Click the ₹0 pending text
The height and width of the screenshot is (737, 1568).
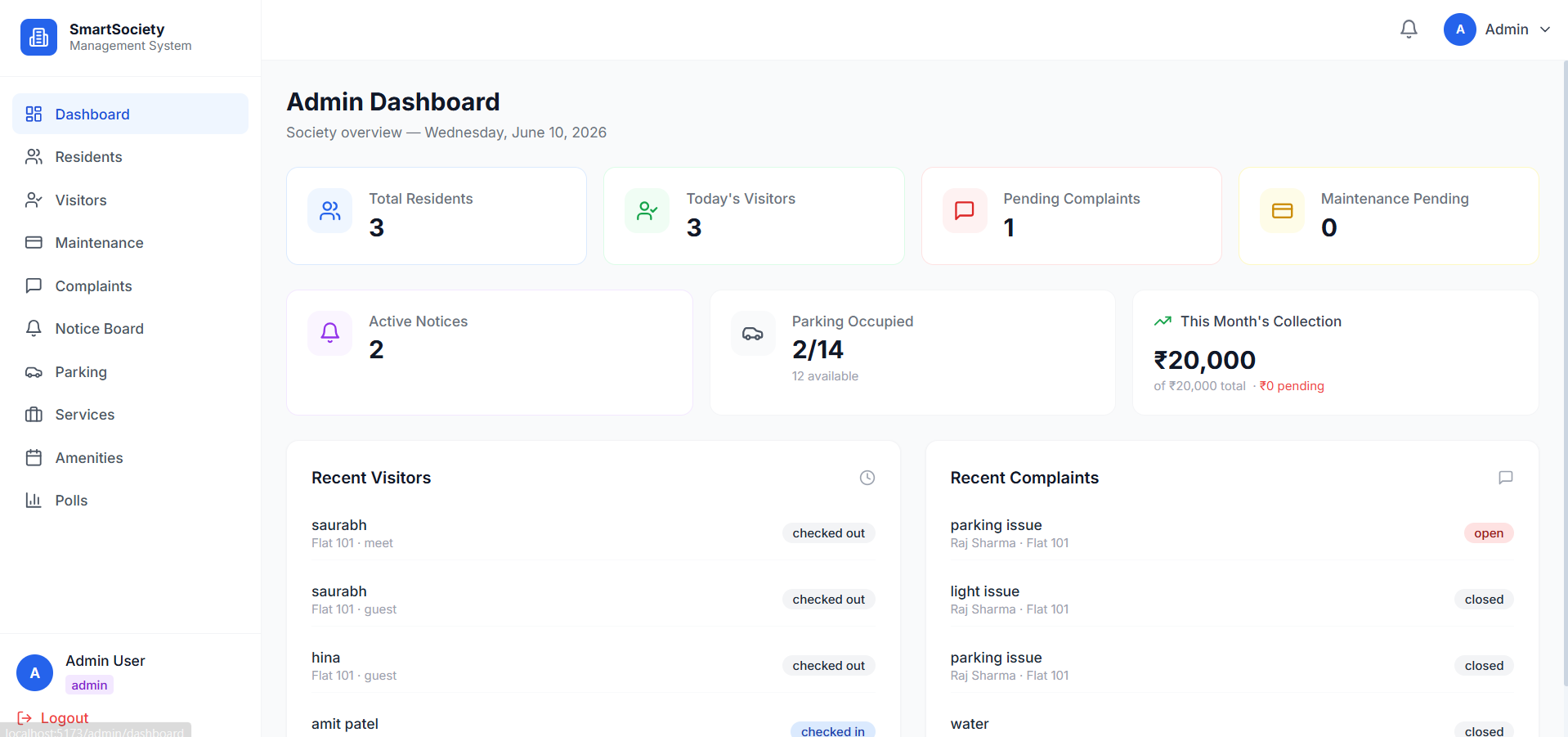[1292, 386]
